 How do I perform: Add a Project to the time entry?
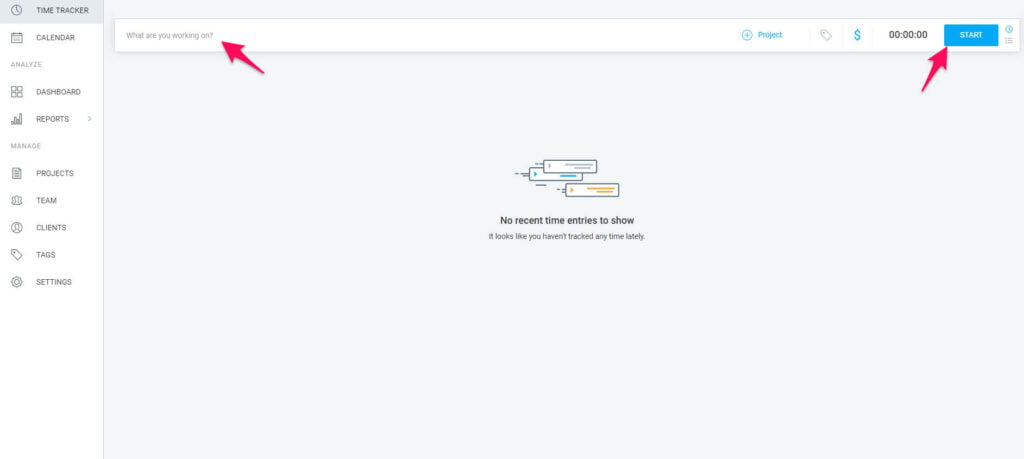[x=761, y=35]
